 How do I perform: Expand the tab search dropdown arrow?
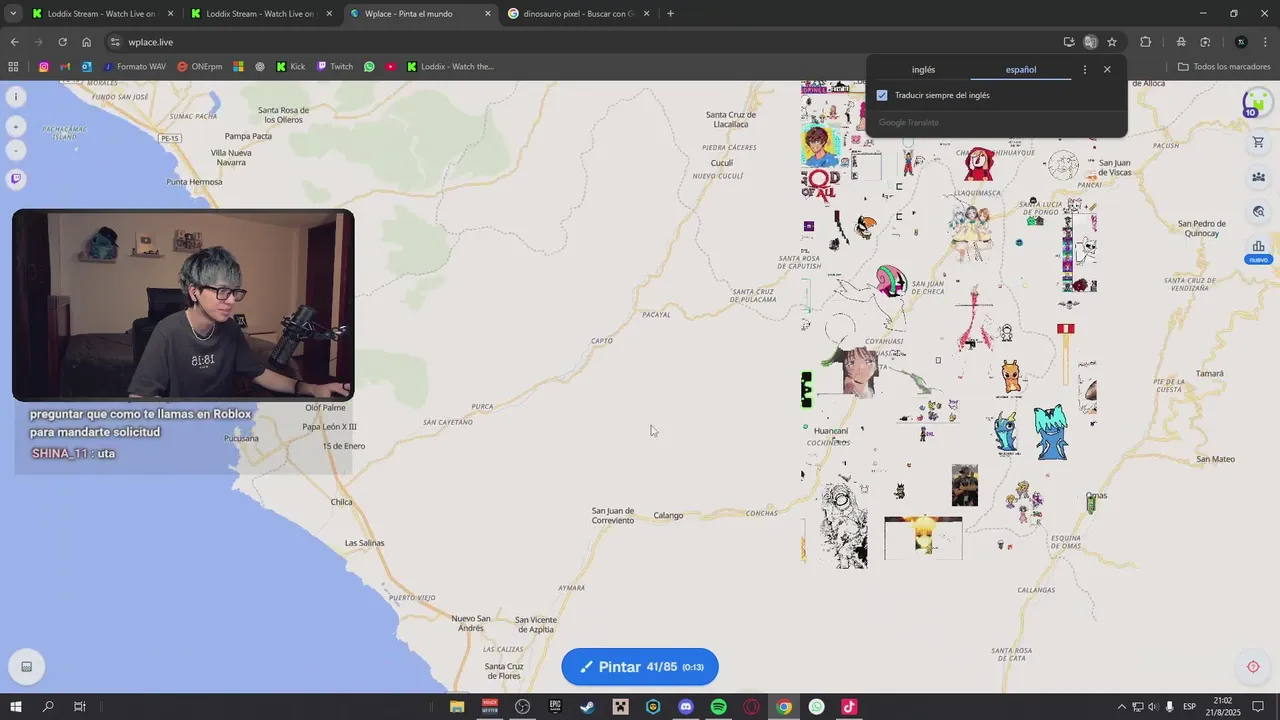point(13,14)
